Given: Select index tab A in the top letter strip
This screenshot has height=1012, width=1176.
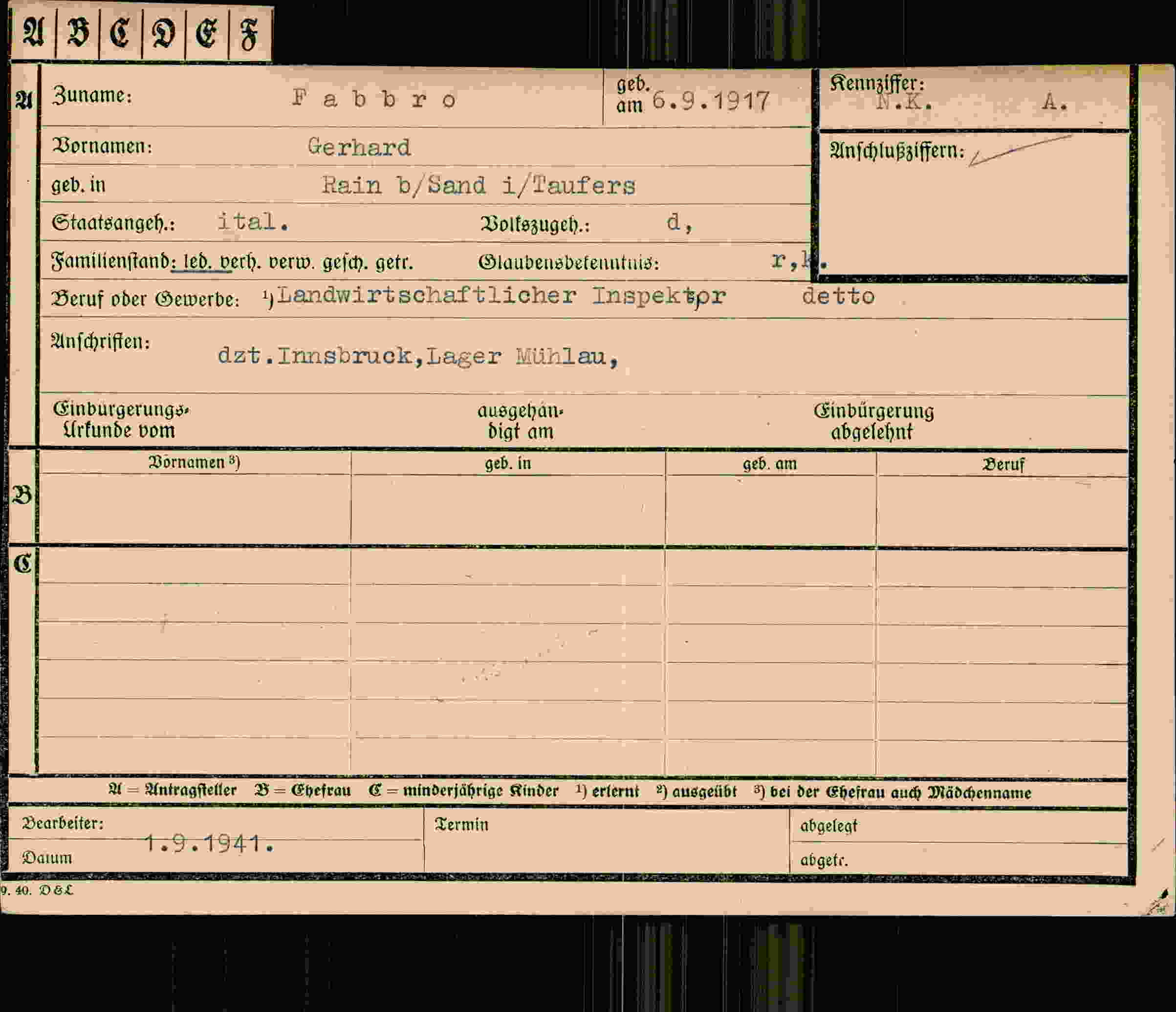Looking at the screenshot, I should coord(34,32).
